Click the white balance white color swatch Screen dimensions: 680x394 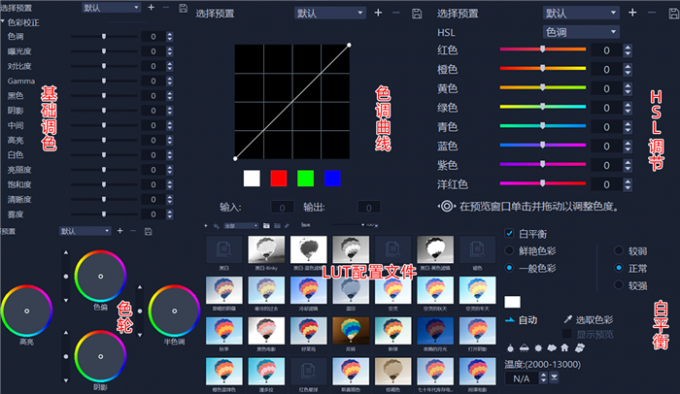(x=512, y=302)
